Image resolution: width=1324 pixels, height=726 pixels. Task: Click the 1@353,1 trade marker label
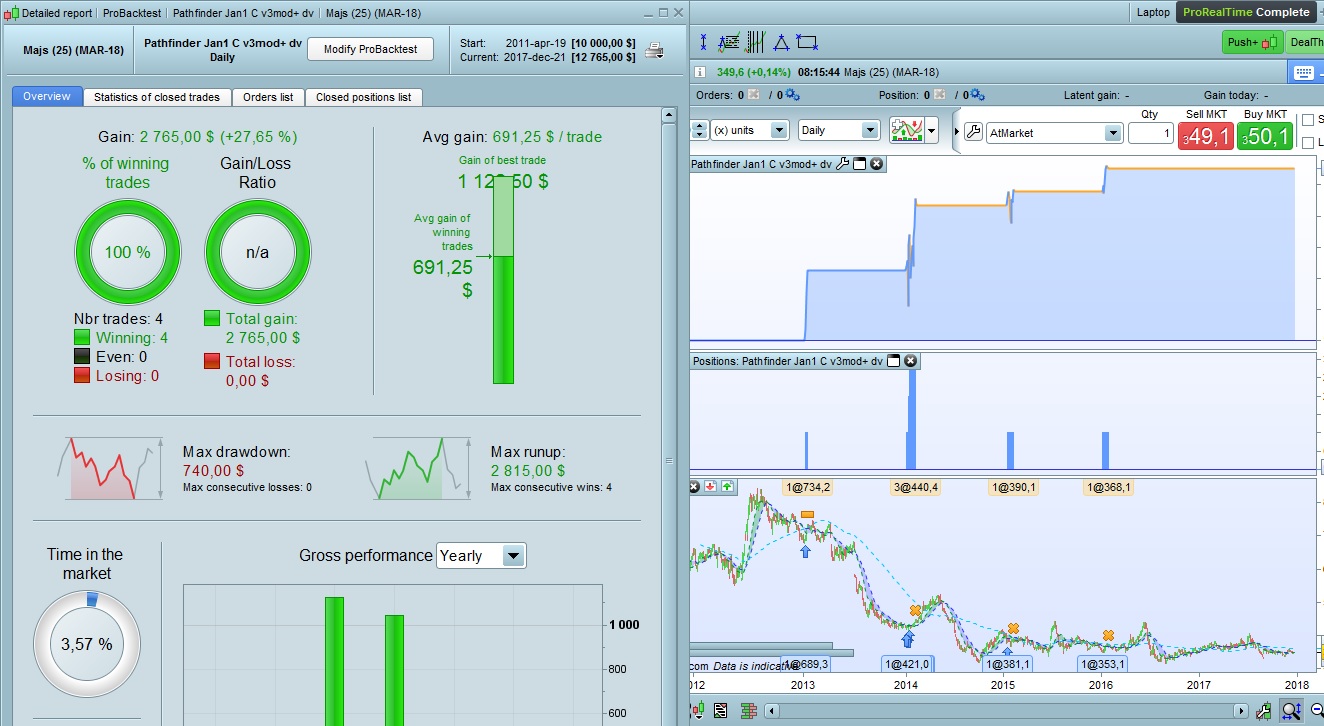pos(1104,664)
